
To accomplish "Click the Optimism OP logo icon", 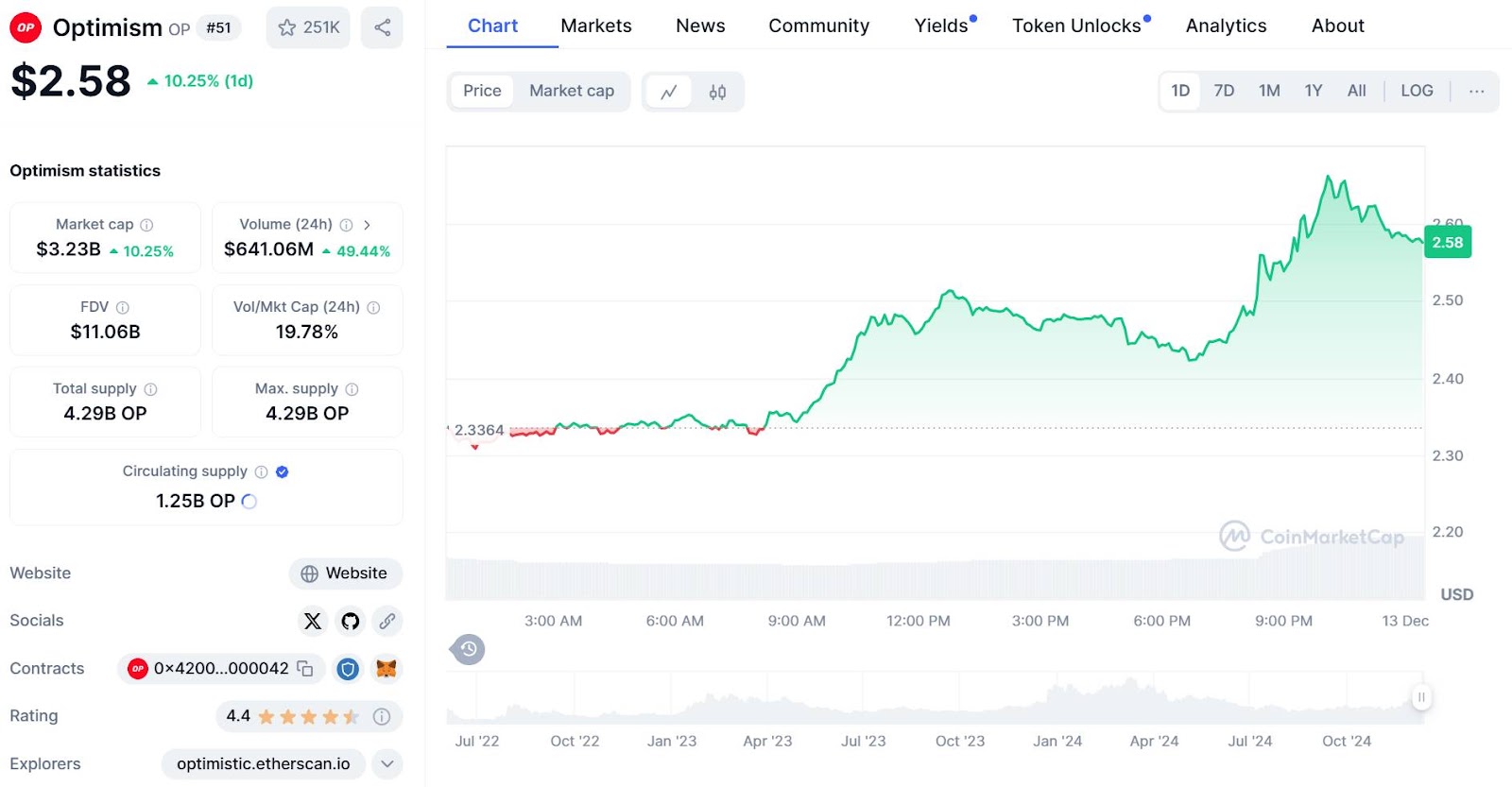I will click(x=26, y=27).
